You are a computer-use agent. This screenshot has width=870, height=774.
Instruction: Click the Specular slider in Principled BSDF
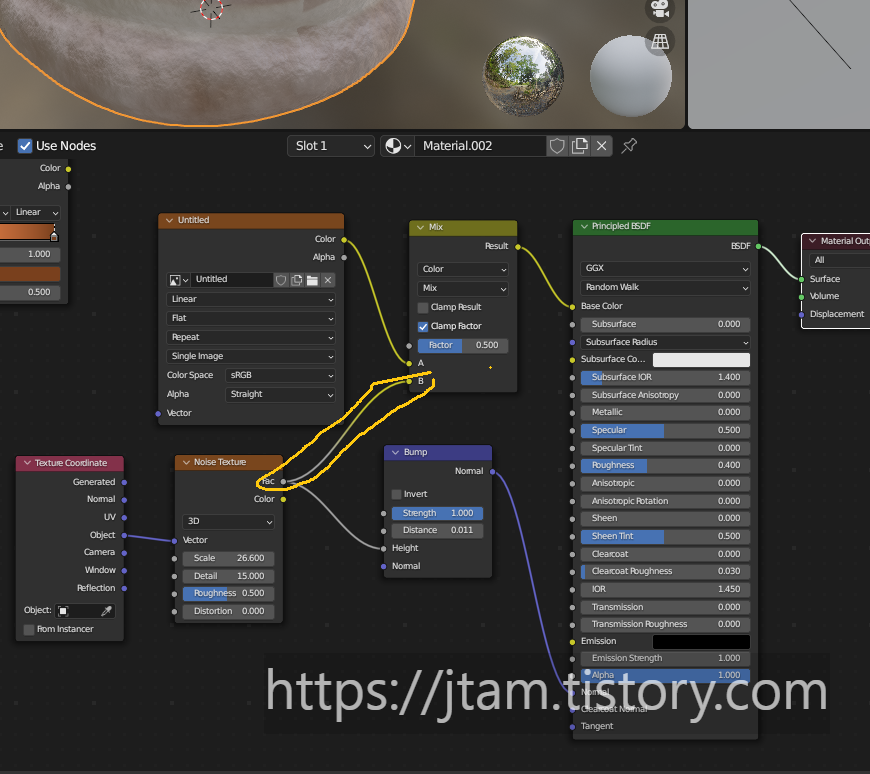click(665, 431)
